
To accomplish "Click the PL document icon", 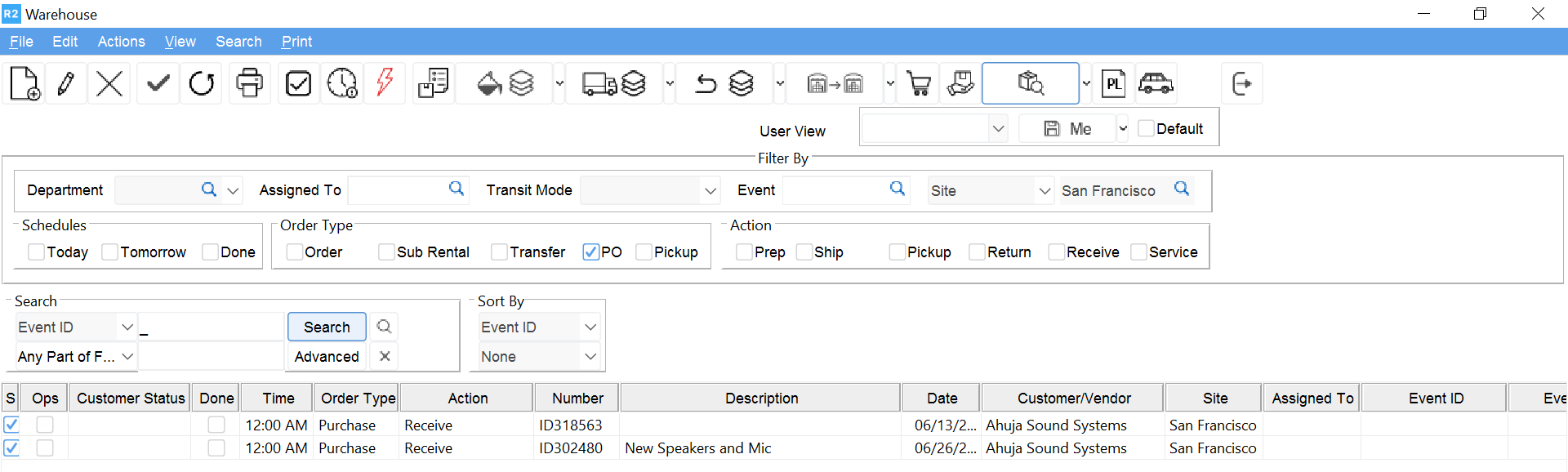I will [x=1114, y=83].
